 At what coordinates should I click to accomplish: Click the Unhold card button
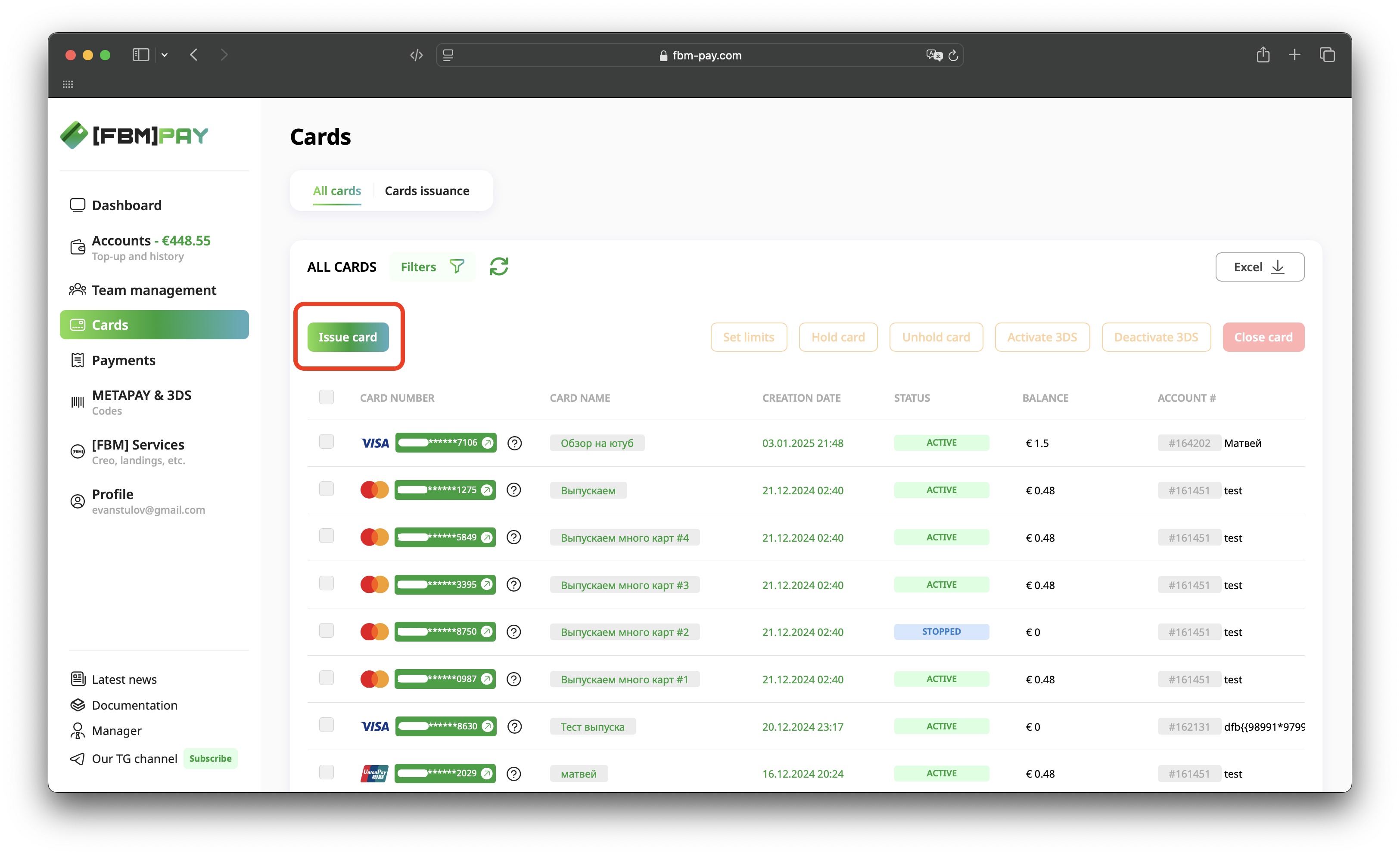click(936, 337)
